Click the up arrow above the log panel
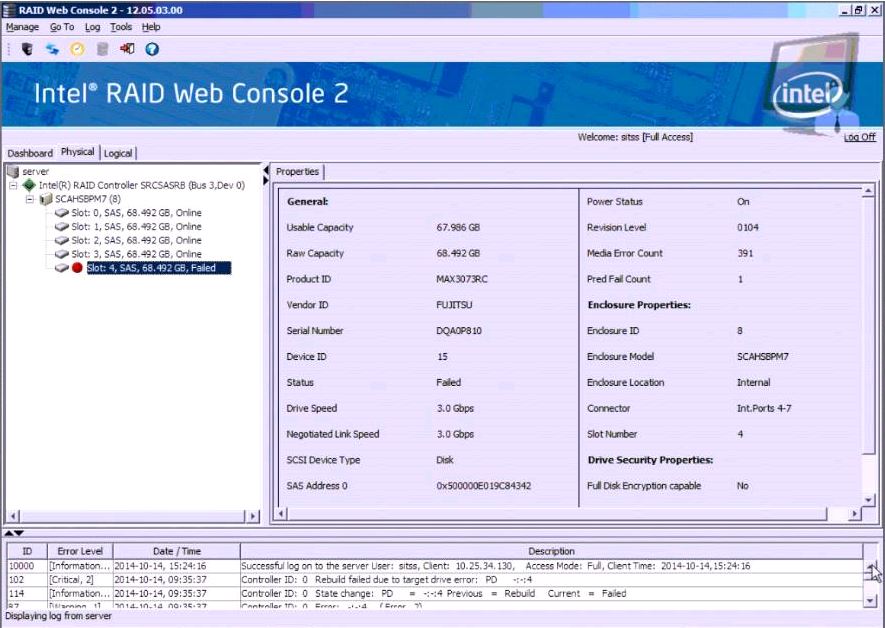 click(x=9, y=533)
